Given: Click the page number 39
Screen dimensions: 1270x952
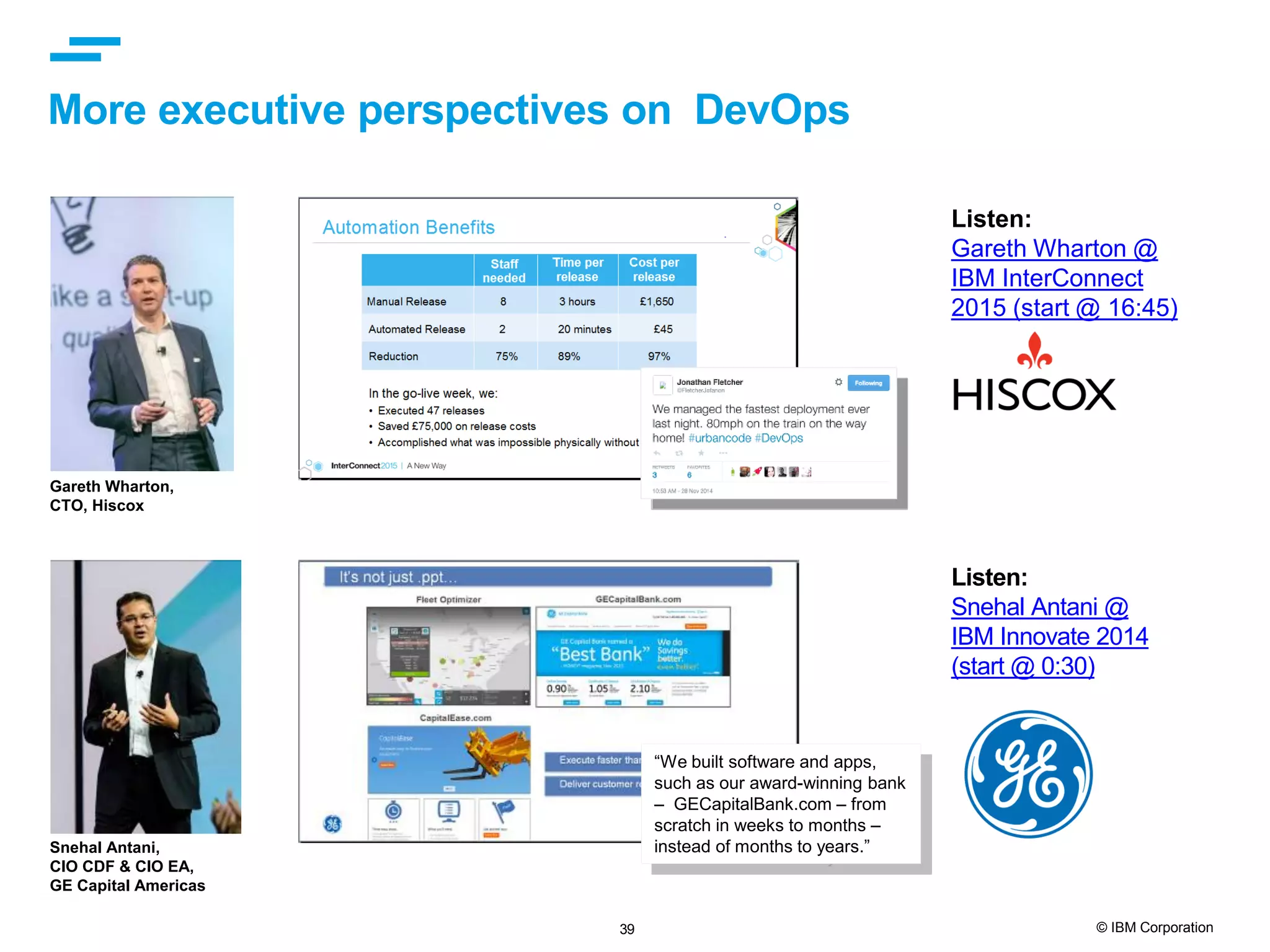Looking at the screenshot, I should click(x=627, y=929).
